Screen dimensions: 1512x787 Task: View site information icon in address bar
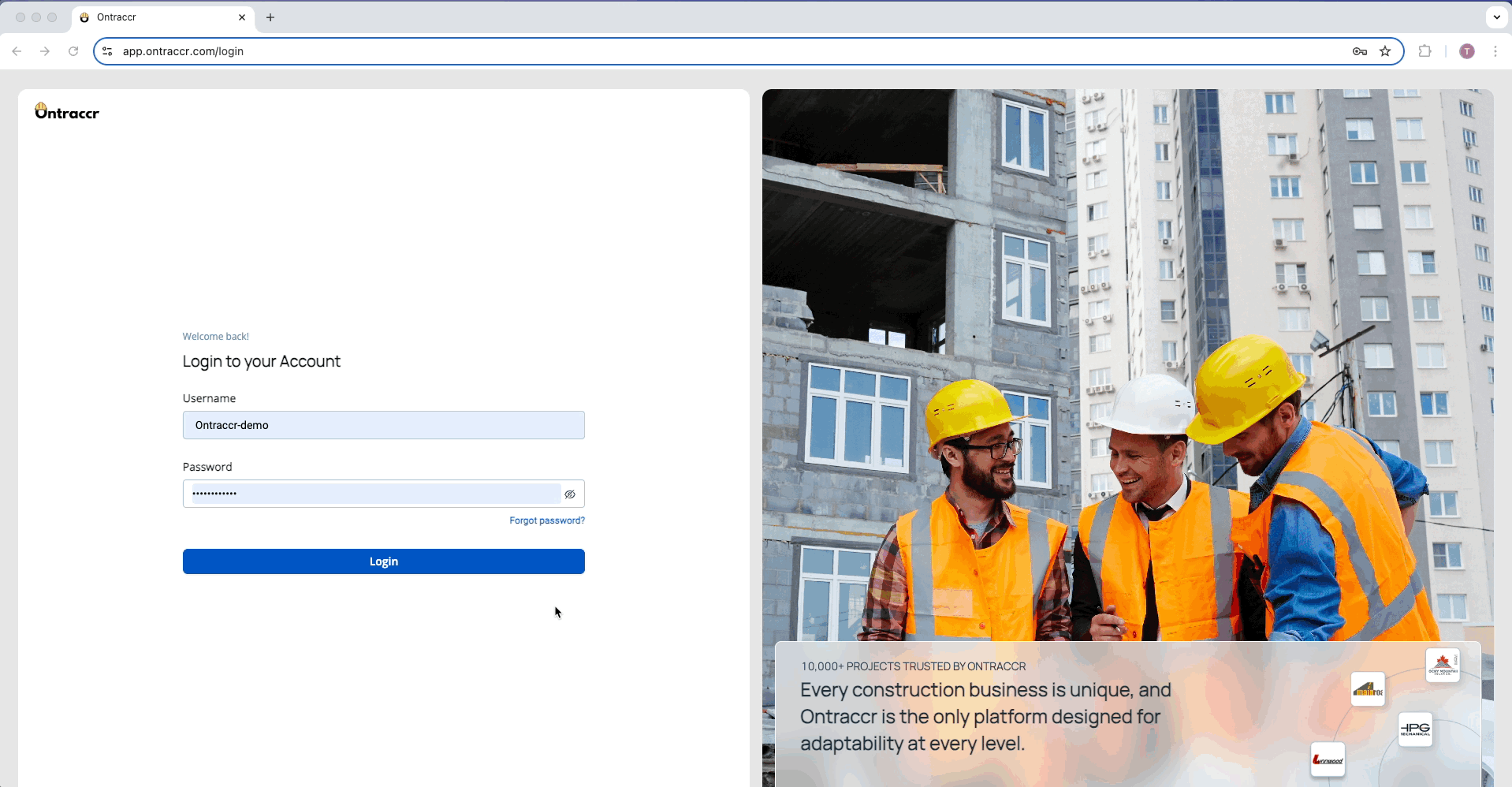[107, 51]
